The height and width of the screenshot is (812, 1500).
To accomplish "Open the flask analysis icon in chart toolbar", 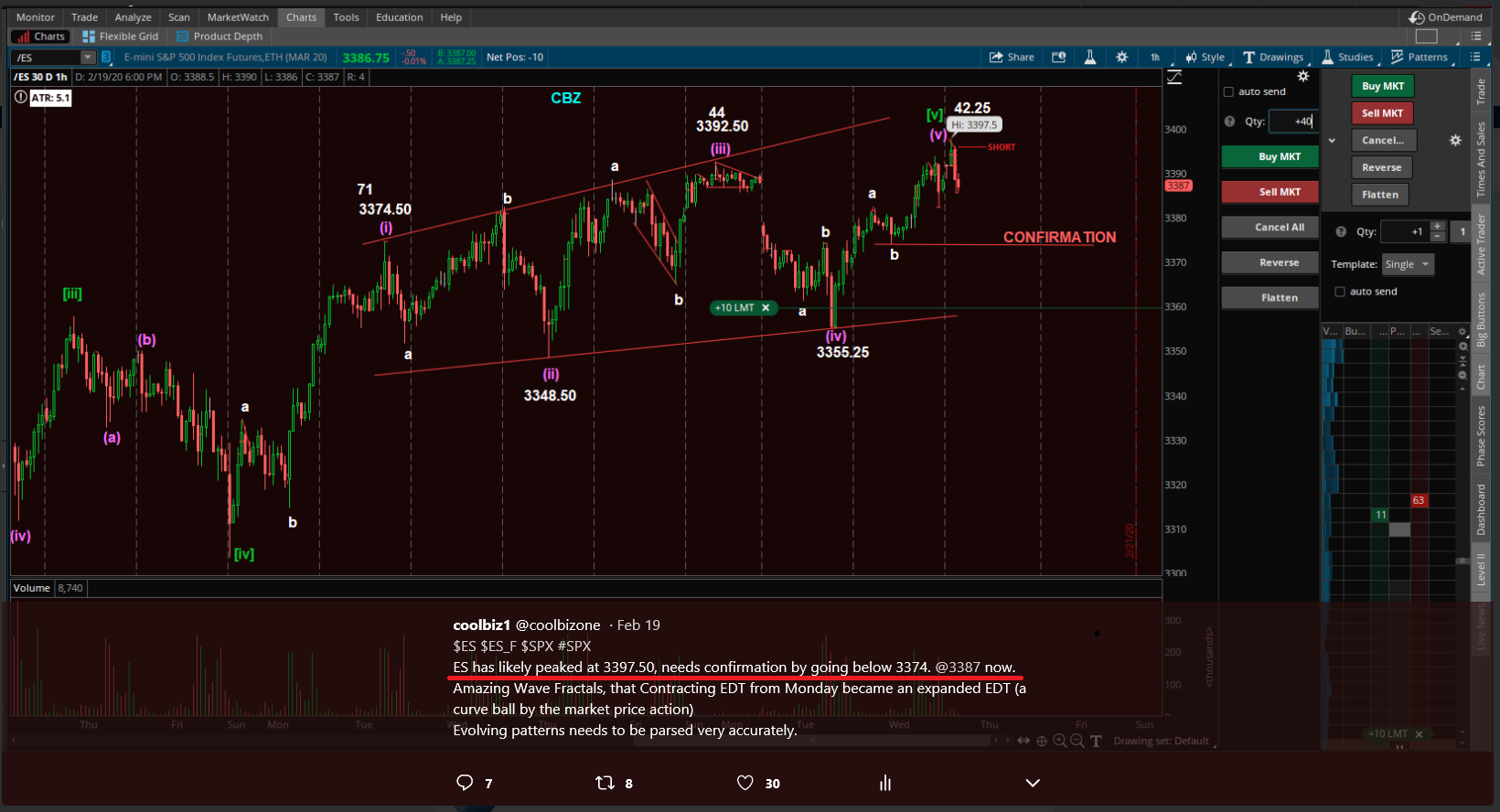I will tap(1090, 57).
